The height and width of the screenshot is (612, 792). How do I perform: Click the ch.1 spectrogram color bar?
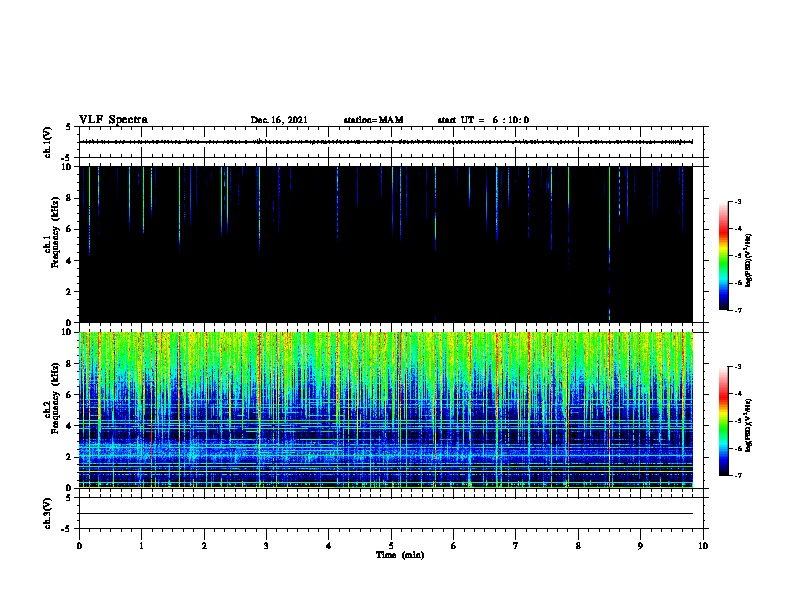[723, 256]
